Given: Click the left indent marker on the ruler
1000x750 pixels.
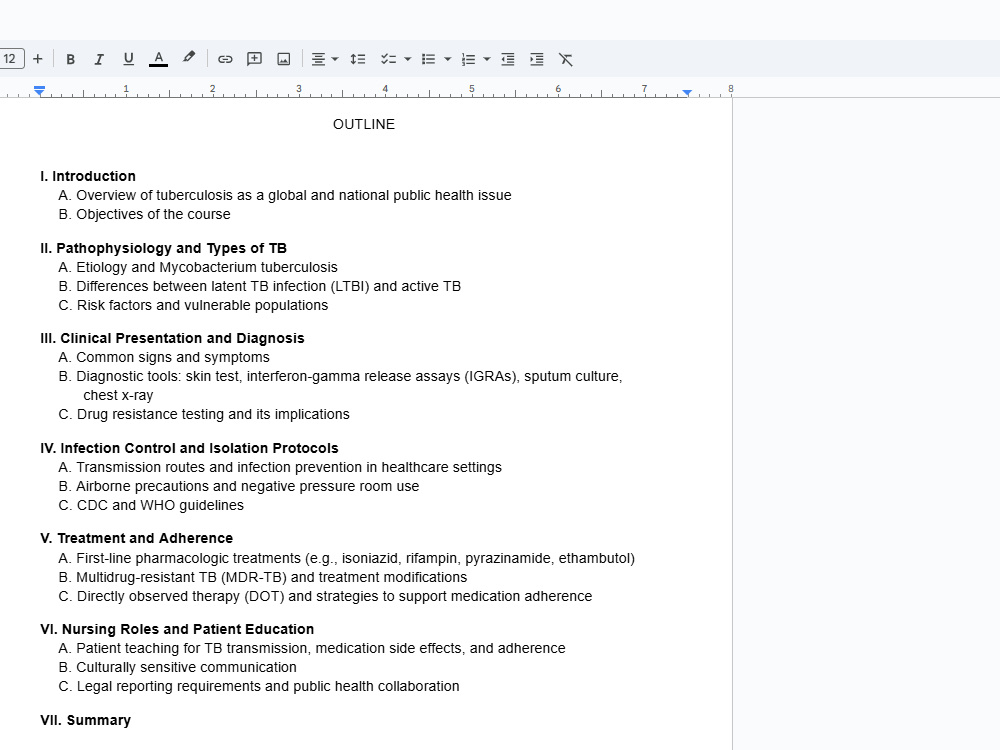Looking at the screenshot, I should click(40, 91).
